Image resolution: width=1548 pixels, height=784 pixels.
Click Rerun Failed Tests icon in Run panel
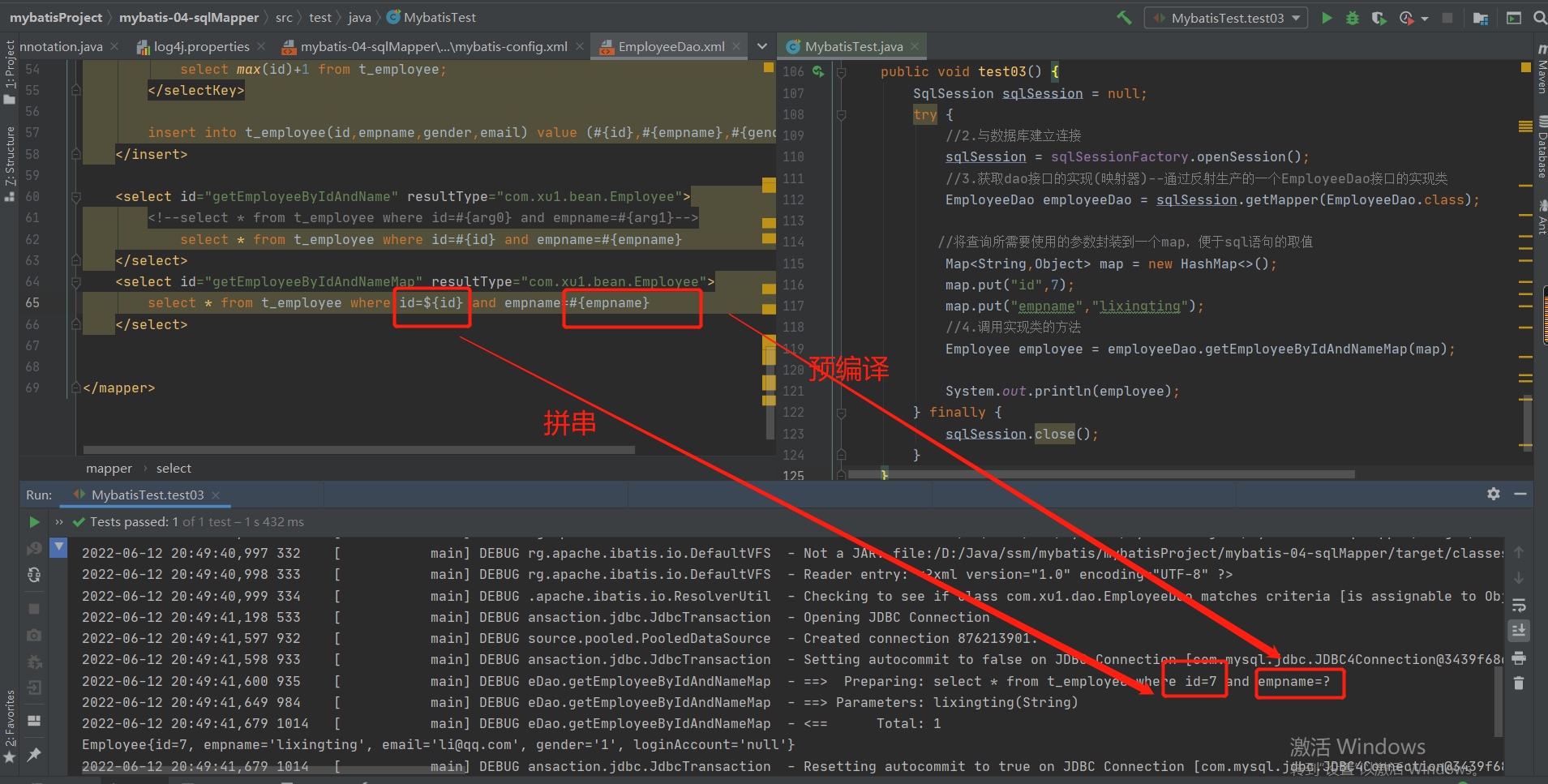coord(34,548)
